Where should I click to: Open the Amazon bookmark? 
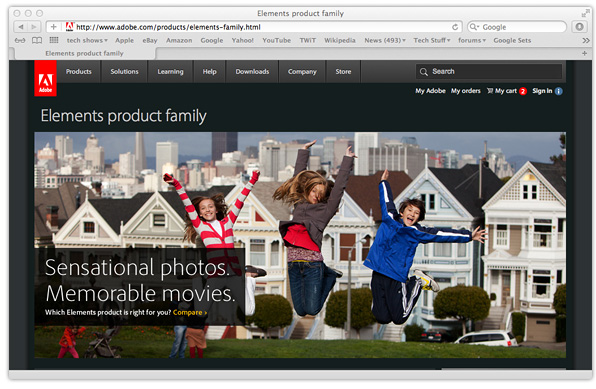pyautogui.click(x=179, y=40)
